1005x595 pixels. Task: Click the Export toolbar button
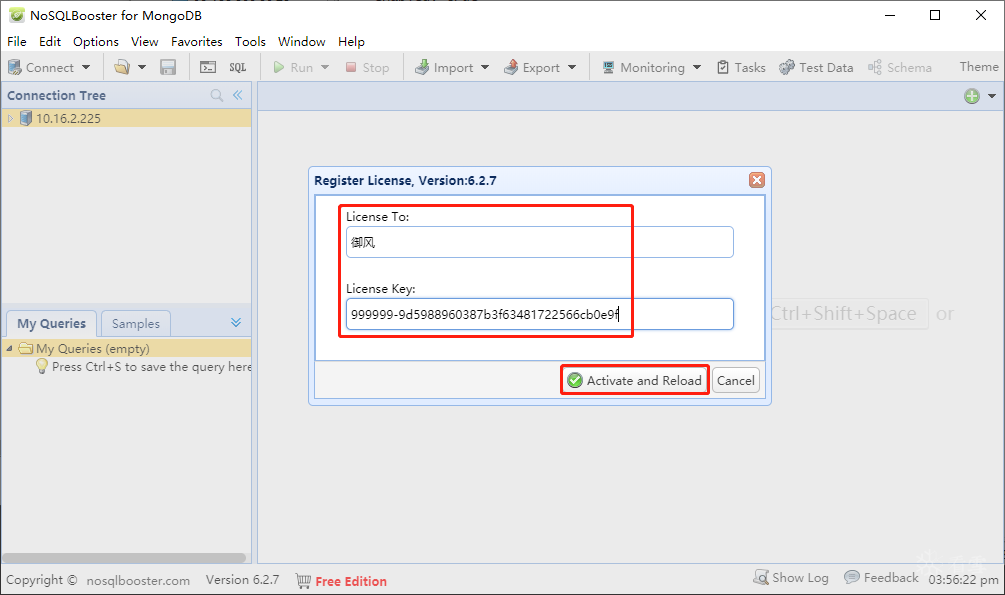(x=532, y=67)
